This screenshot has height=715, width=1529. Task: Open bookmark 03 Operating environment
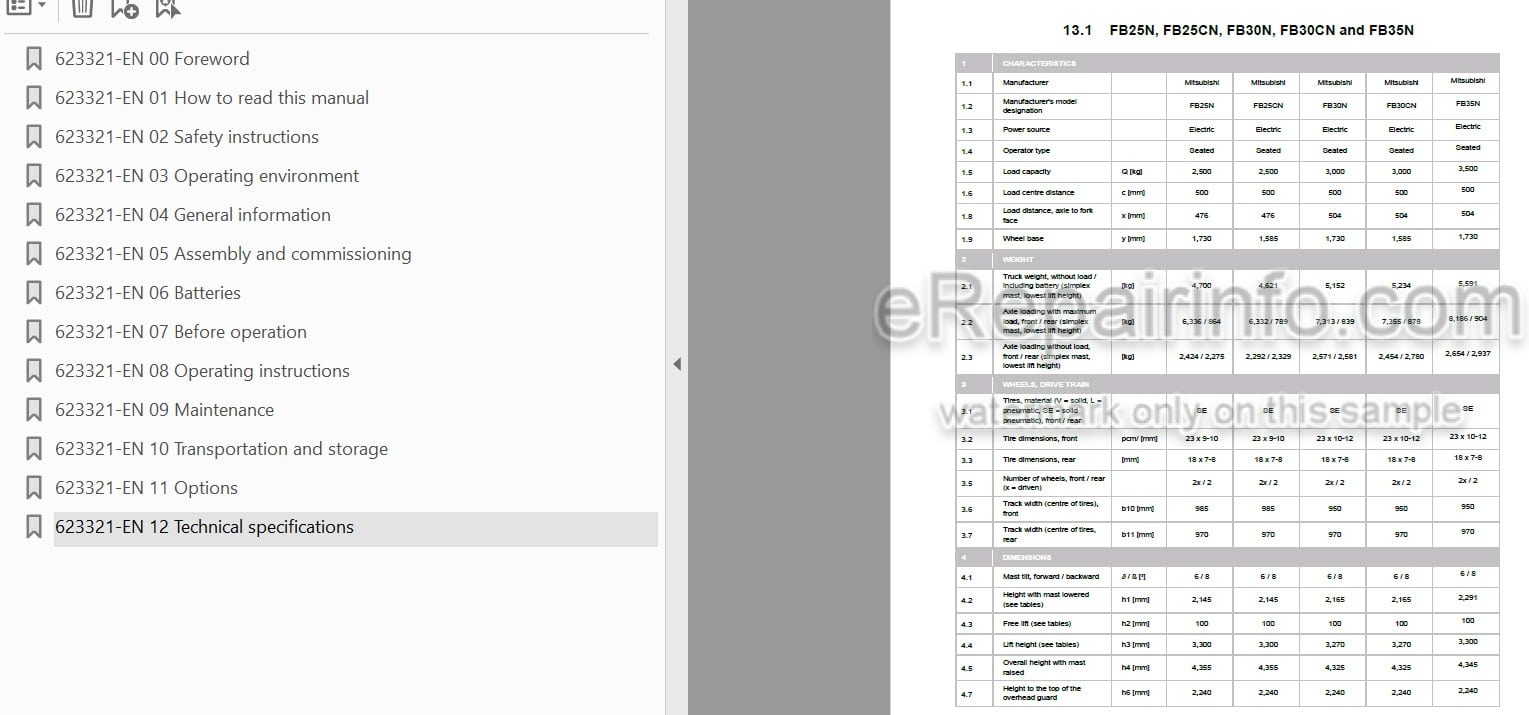207,176
